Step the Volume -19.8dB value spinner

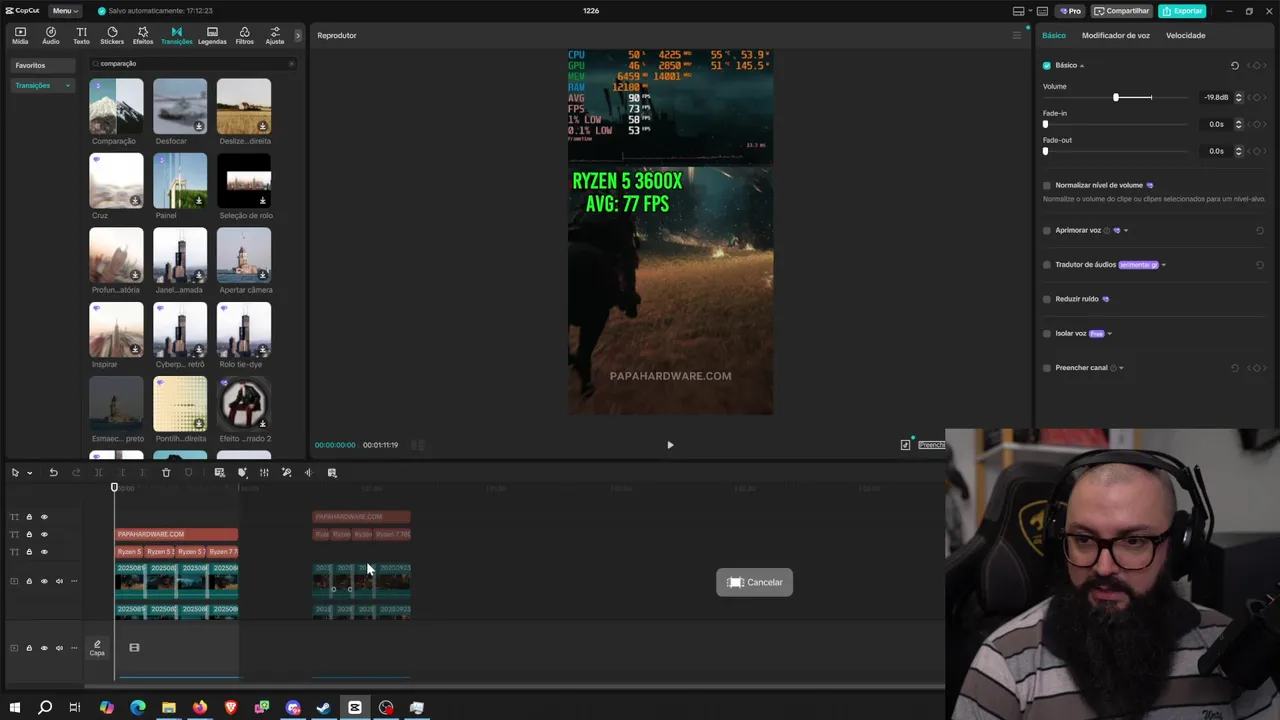(1238, 97)
